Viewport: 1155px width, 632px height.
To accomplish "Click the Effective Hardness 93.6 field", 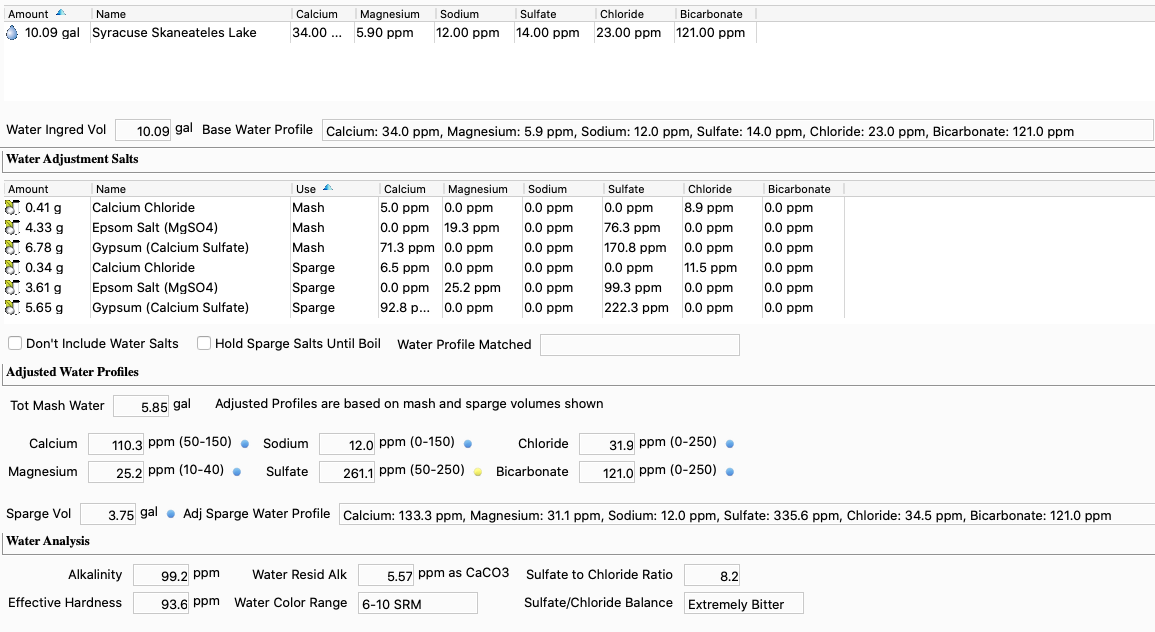I will tap(161, 603).
